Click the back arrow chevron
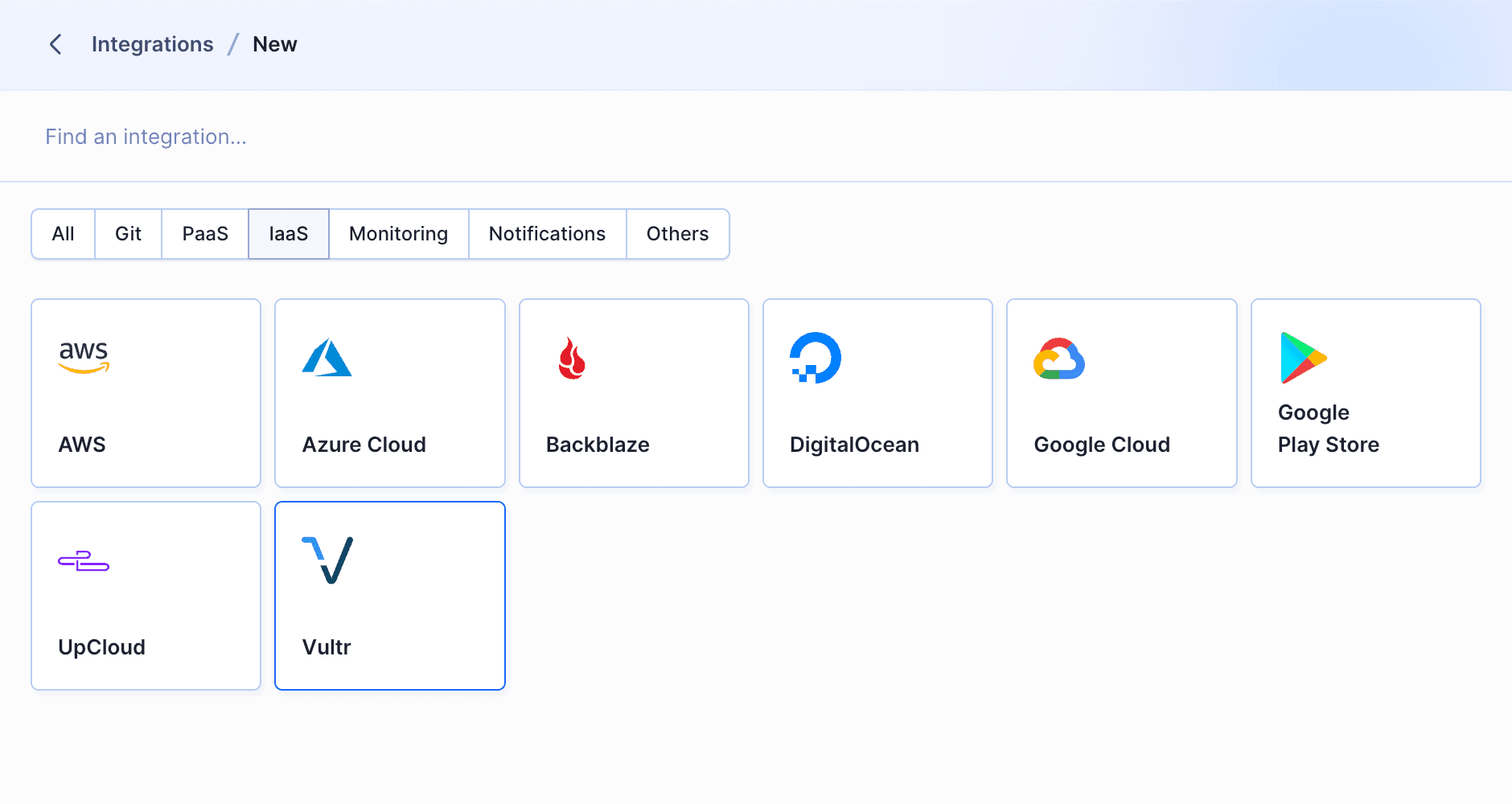 click(55, 44)
